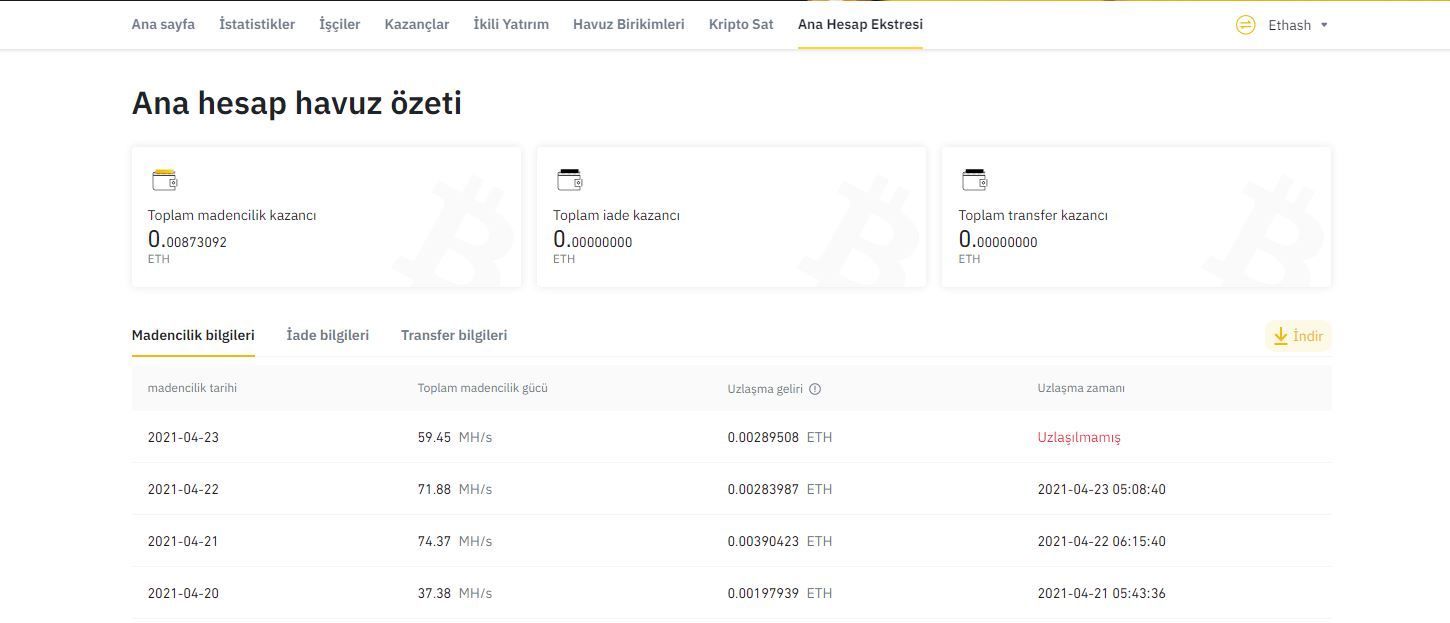Viewport: 1450px width, 623px height.
Task: Click the download arrow icon
Action: [x=1280, y=336]
